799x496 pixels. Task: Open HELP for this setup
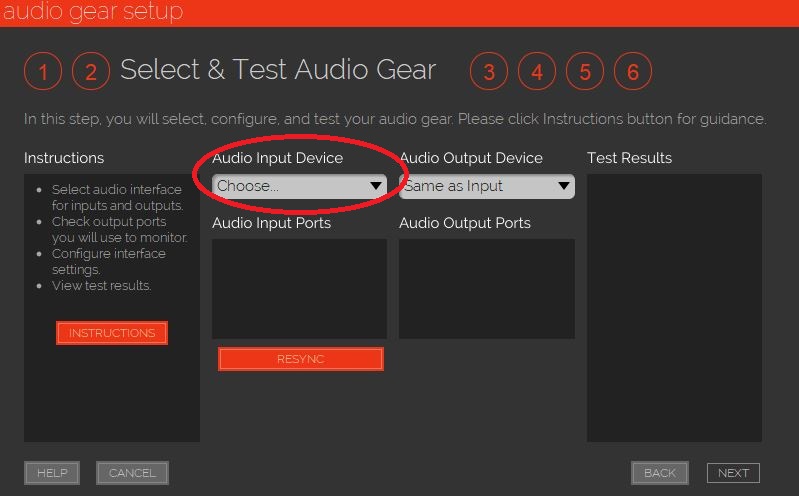click(51, 473)
